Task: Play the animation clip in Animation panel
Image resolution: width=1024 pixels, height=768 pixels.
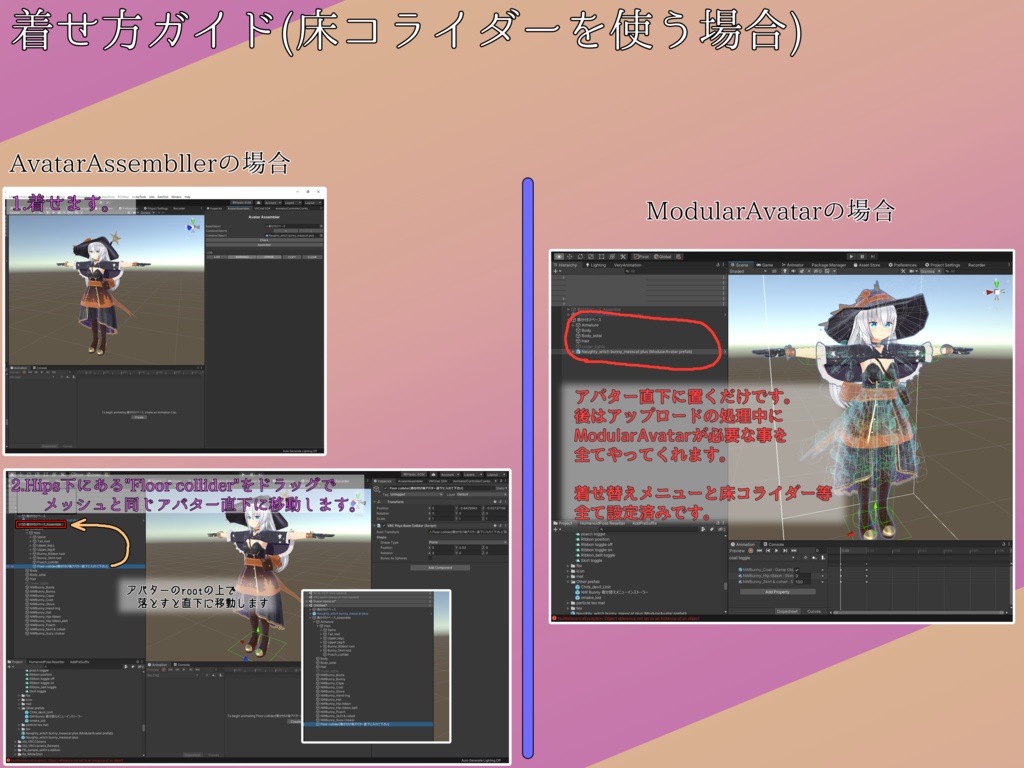Action: pos(776,551)
